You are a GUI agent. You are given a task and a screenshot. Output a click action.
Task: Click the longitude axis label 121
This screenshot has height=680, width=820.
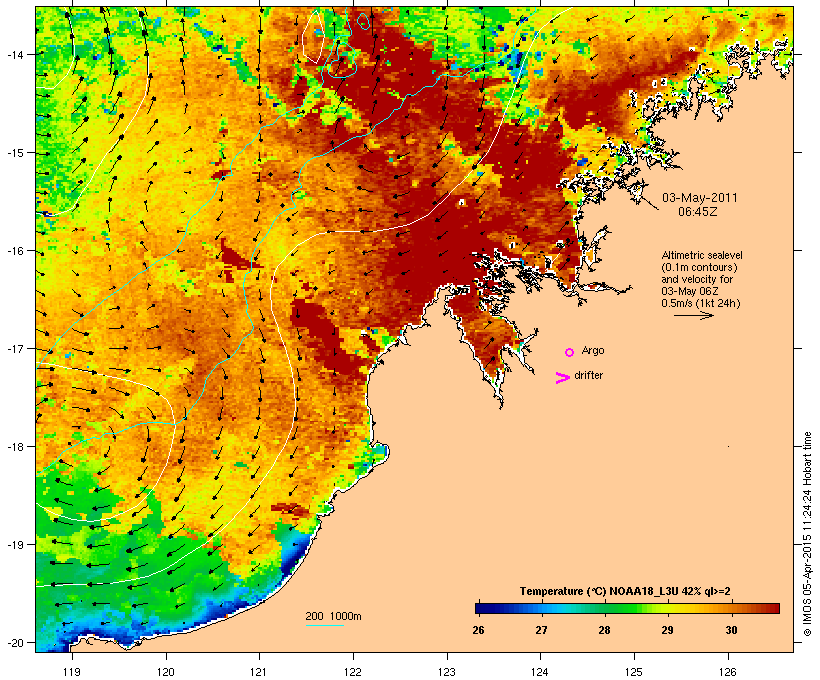259,672
